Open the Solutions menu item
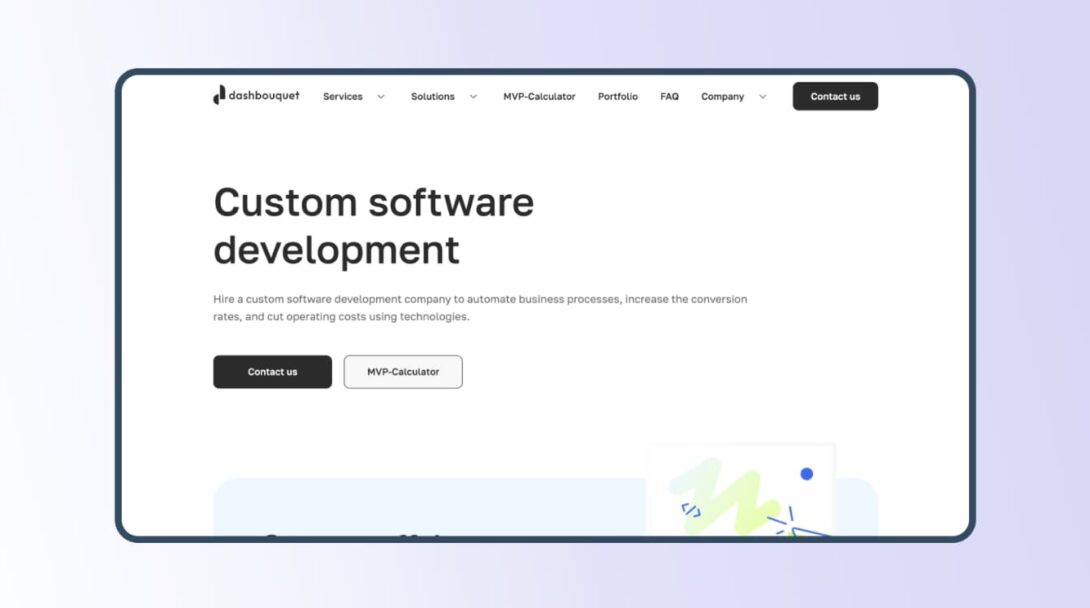Image resolution: width=1090 pixels, height=608 pixels. [432, 97]
